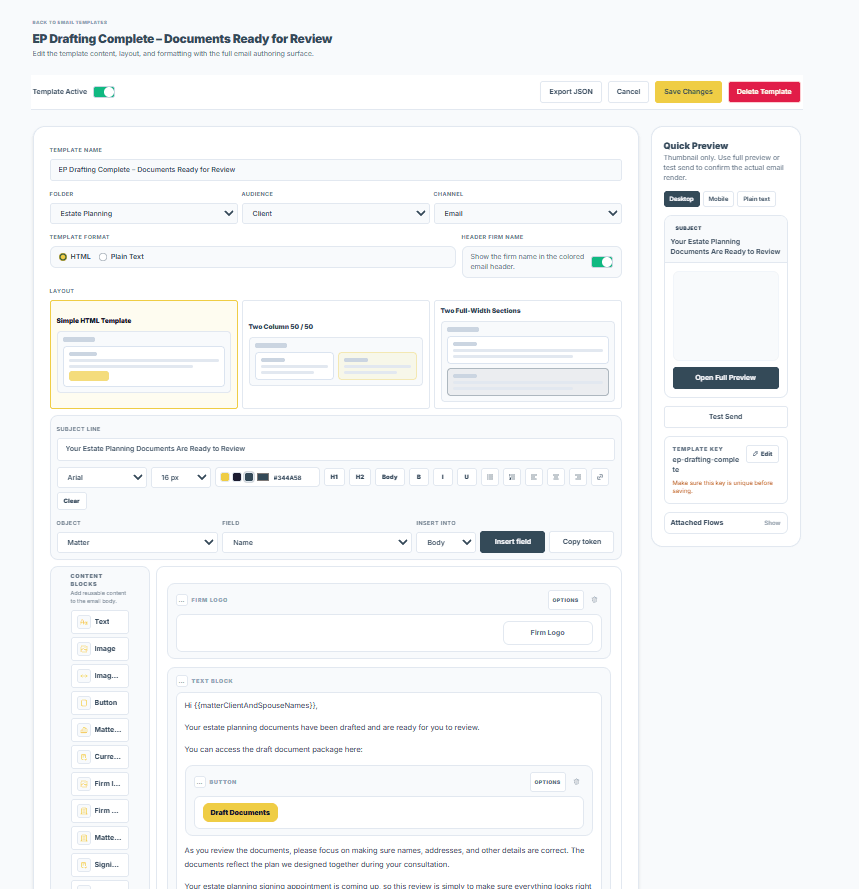This screenshot has width=859, height=889.
Task: Click the pencil Edit button for template key
Action: click(x=763, y=454)
